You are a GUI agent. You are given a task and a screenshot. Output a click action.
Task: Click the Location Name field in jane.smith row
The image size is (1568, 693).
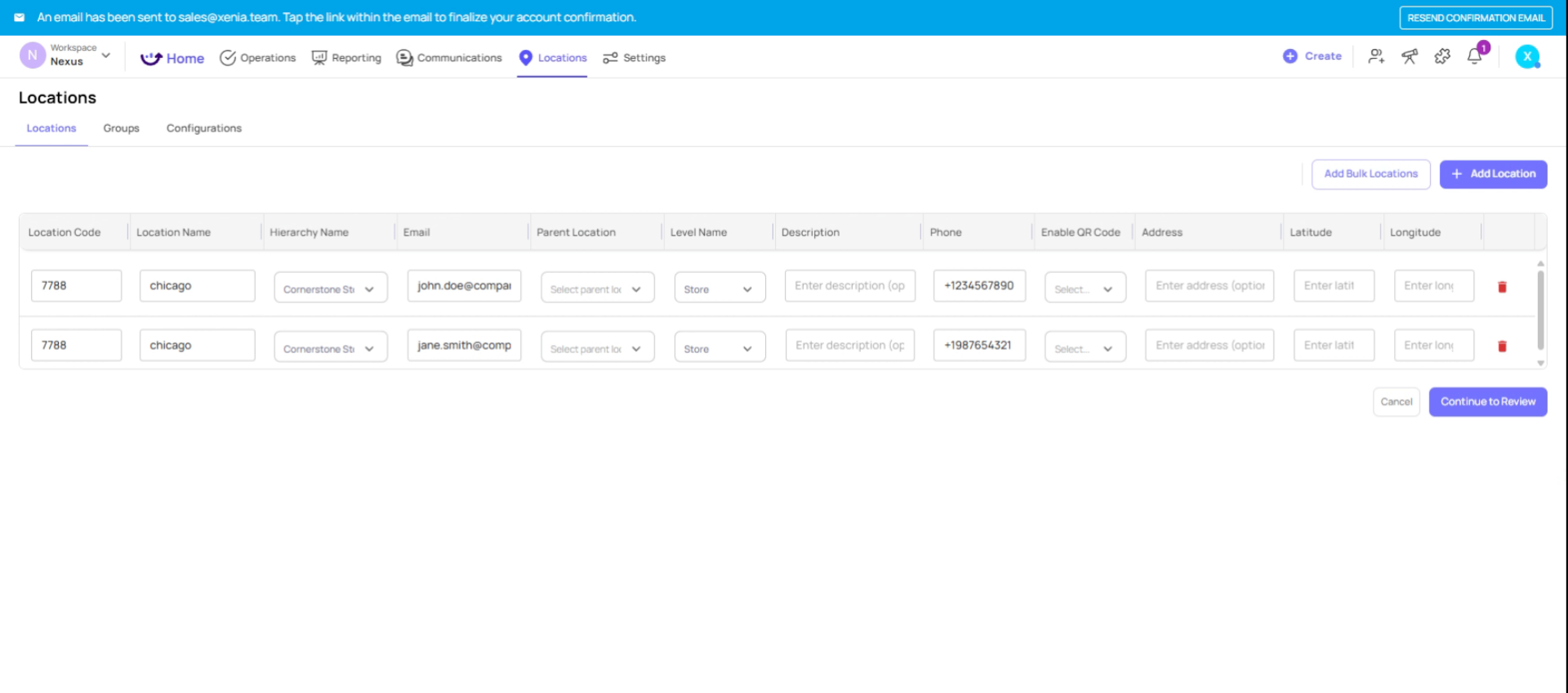(x=197, y=346)
